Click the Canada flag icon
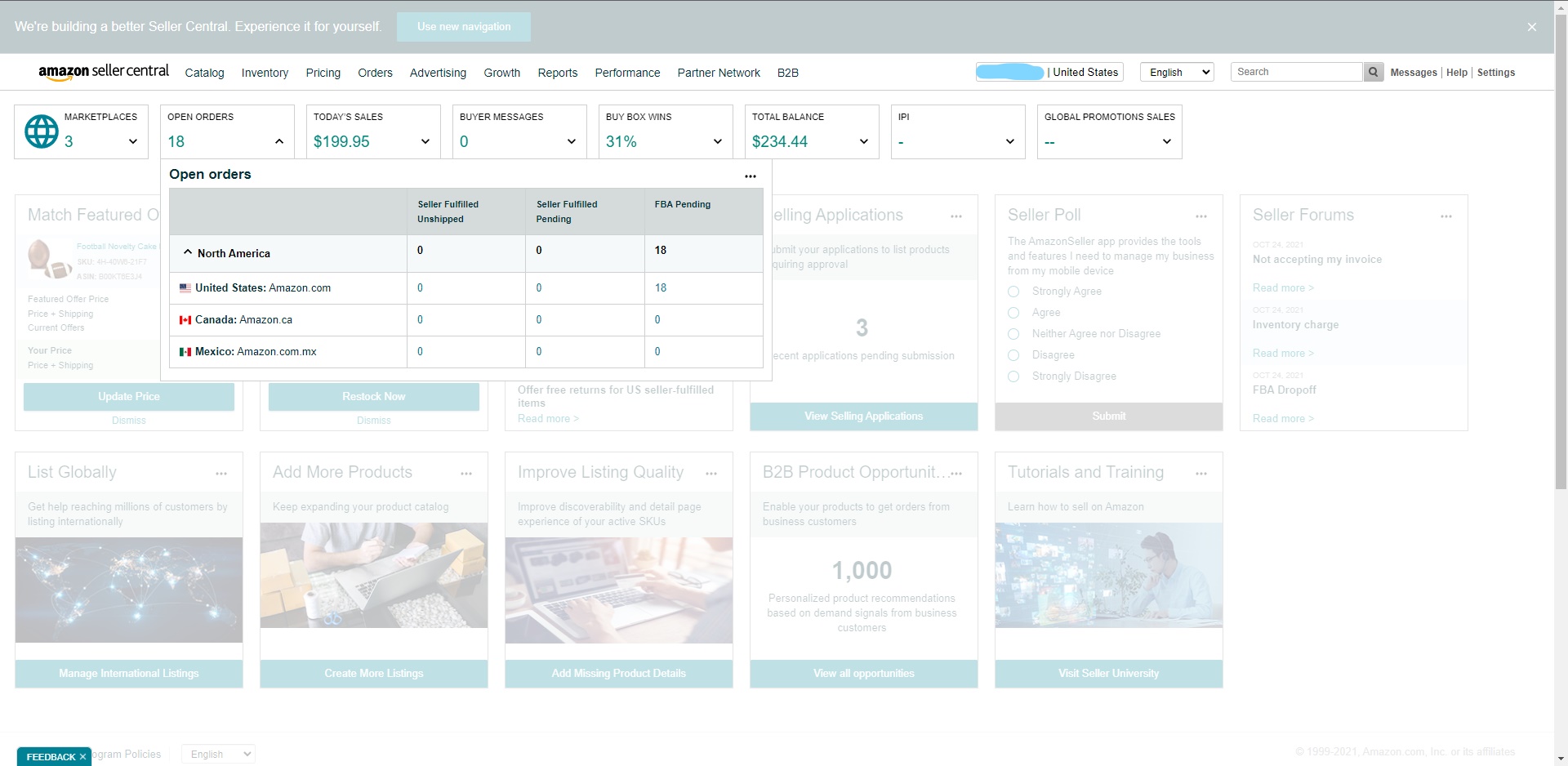 [x=185, y=320]
